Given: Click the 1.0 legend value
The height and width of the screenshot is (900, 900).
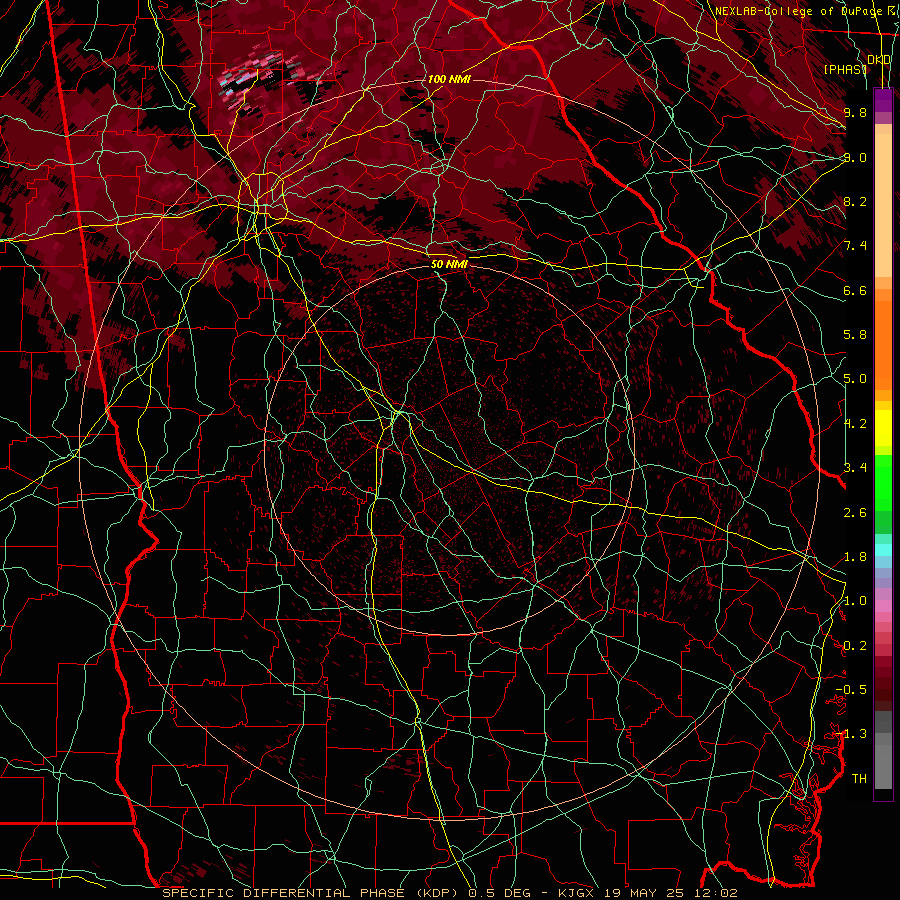Looking at the screenshot, I should pyautogui.click(x=855, y=601).
